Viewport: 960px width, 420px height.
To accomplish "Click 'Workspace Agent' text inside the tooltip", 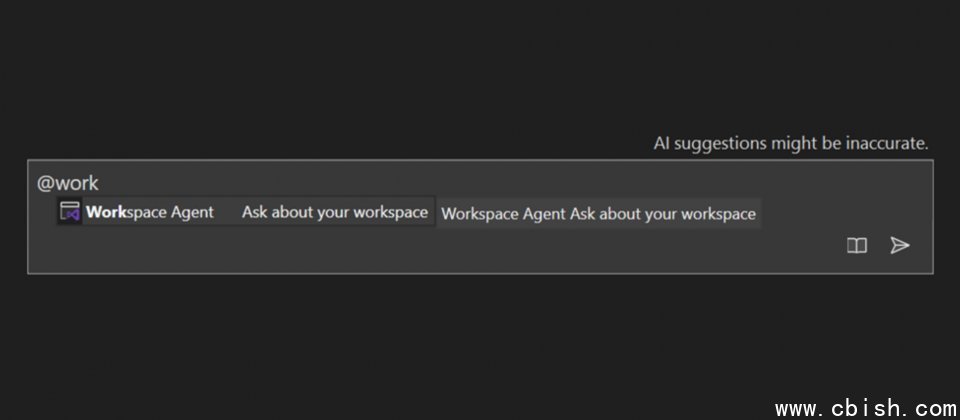I will pyautogui.click(x=504, y=214).
